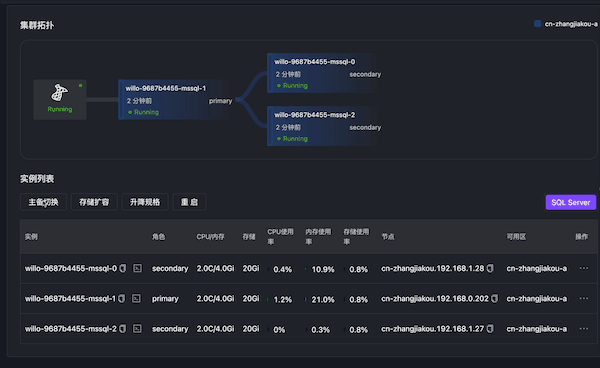Viewport: 600px width, 368px height.
Task: Open terminal for mssql-1 instance
Action: click(136, 298)
